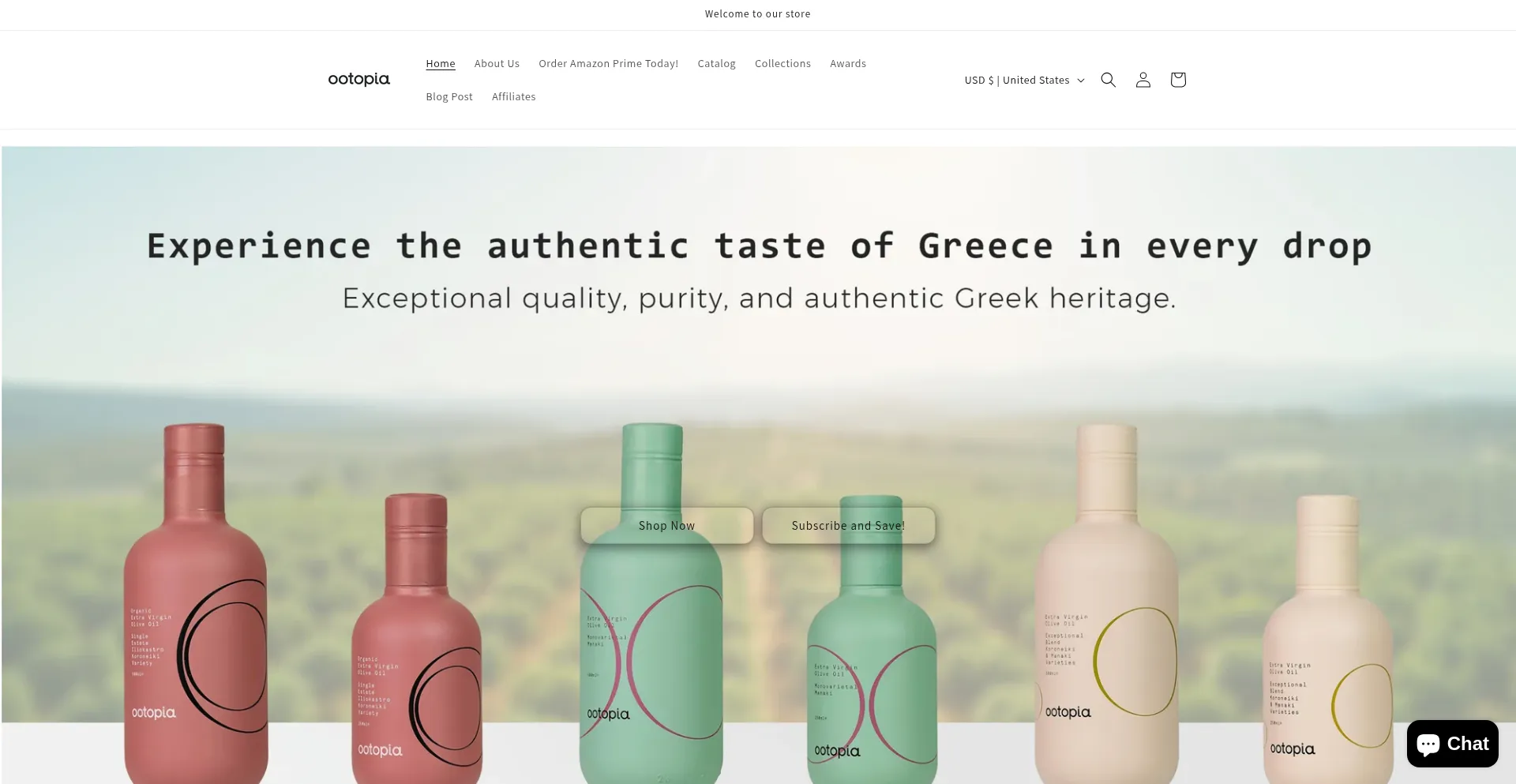Open the account login icon
The height and width of the screenshot is (784, 1516).
(1143, 80)
